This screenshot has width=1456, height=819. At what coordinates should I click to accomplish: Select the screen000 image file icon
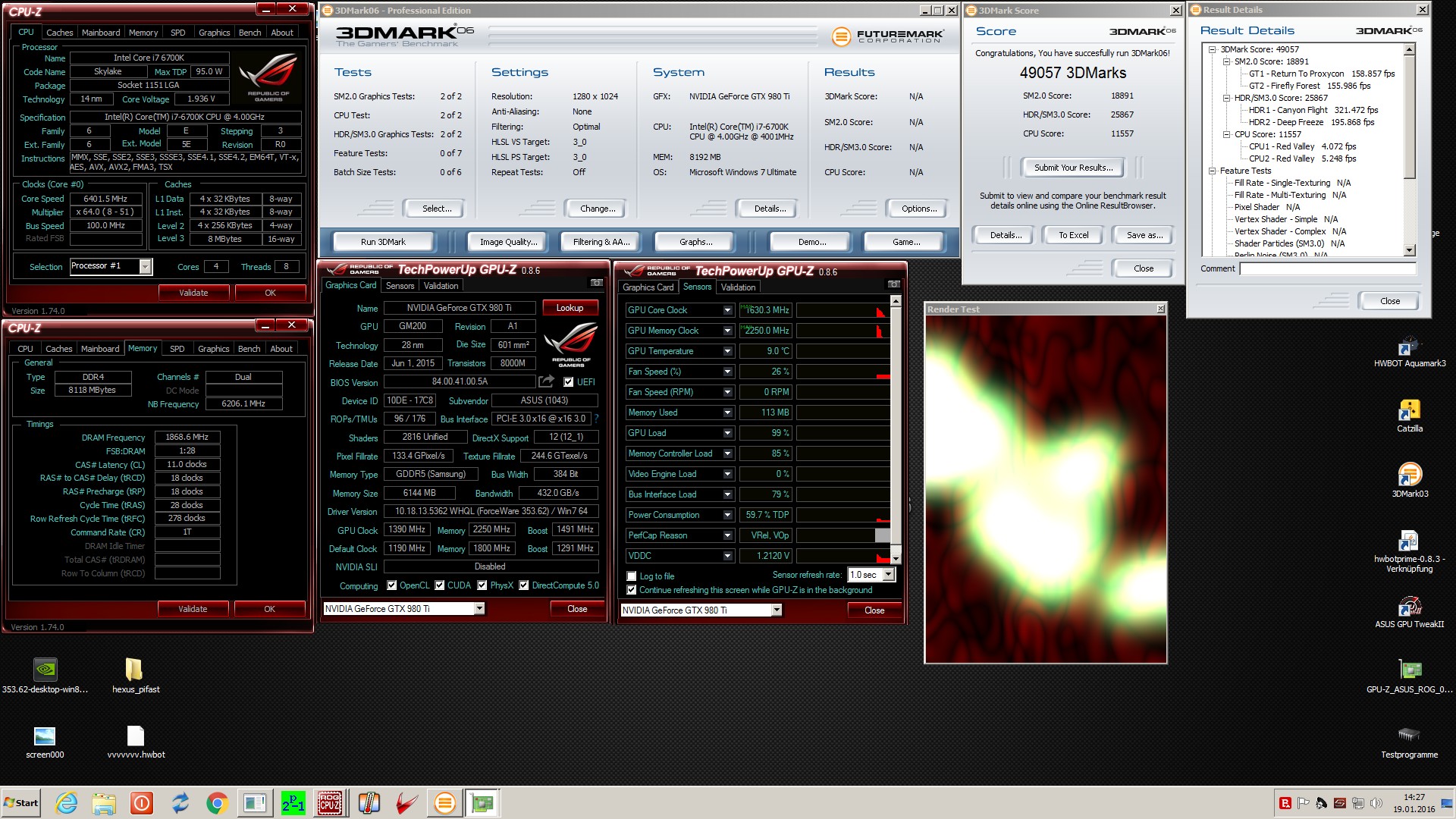pos(45,742)
